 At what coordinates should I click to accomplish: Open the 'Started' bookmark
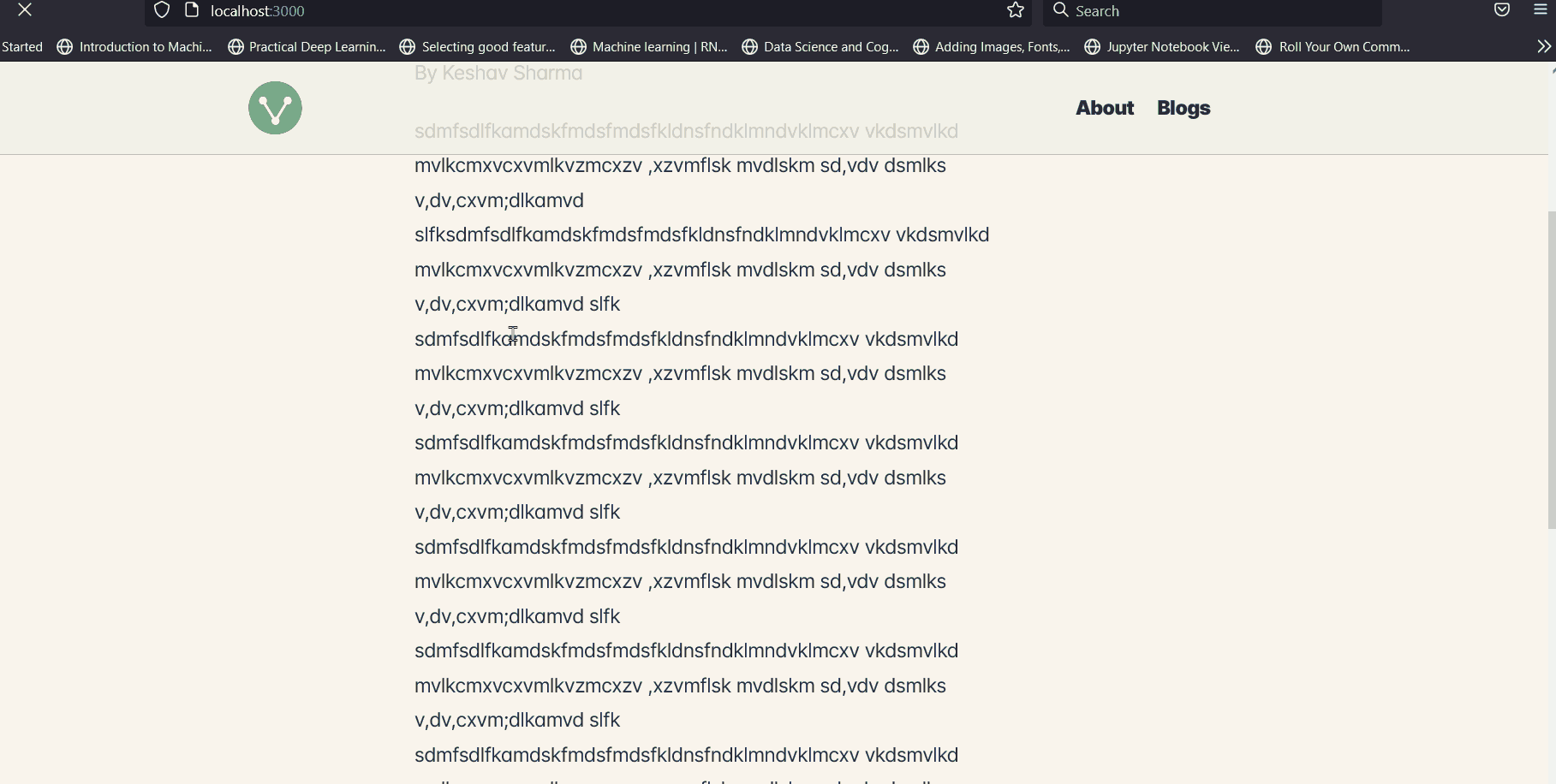22,47
